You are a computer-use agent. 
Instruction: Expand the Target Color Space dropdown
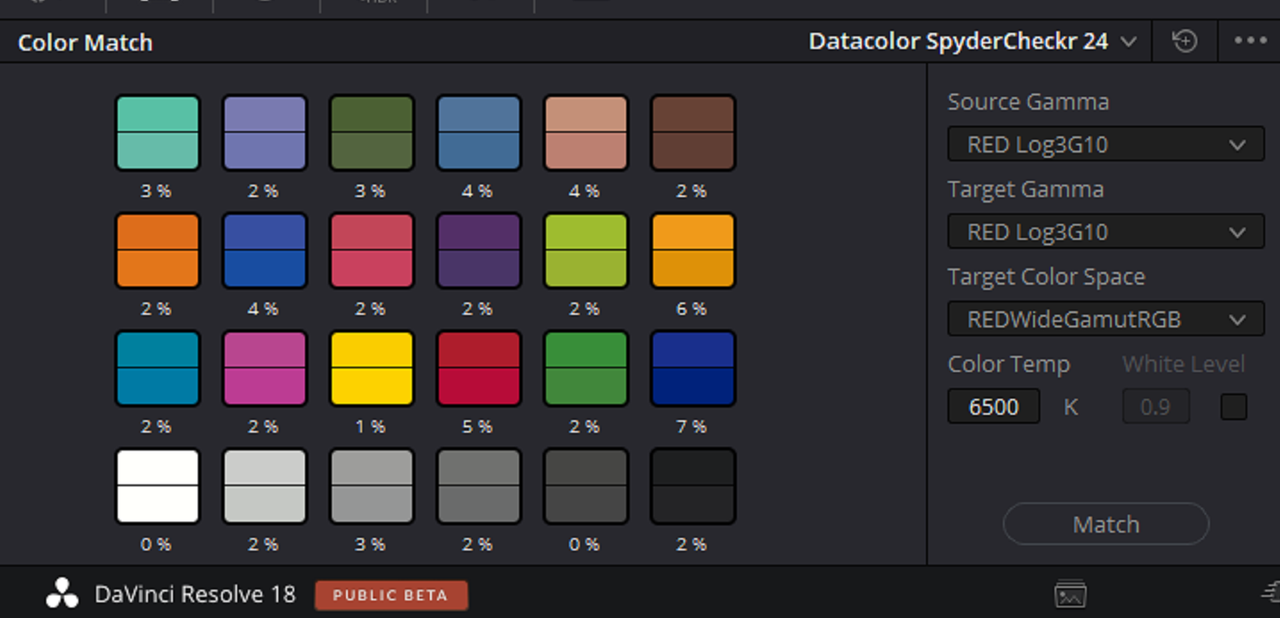point(1106,320)
